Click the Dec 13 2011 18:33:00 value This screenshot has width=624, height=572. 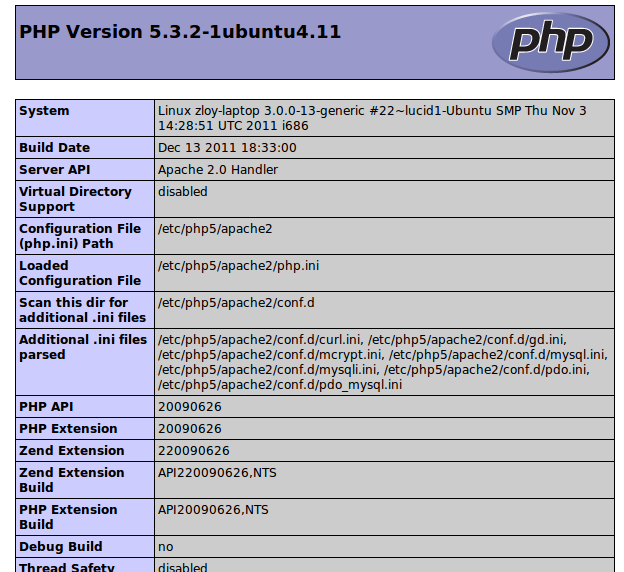pos(227,148)
